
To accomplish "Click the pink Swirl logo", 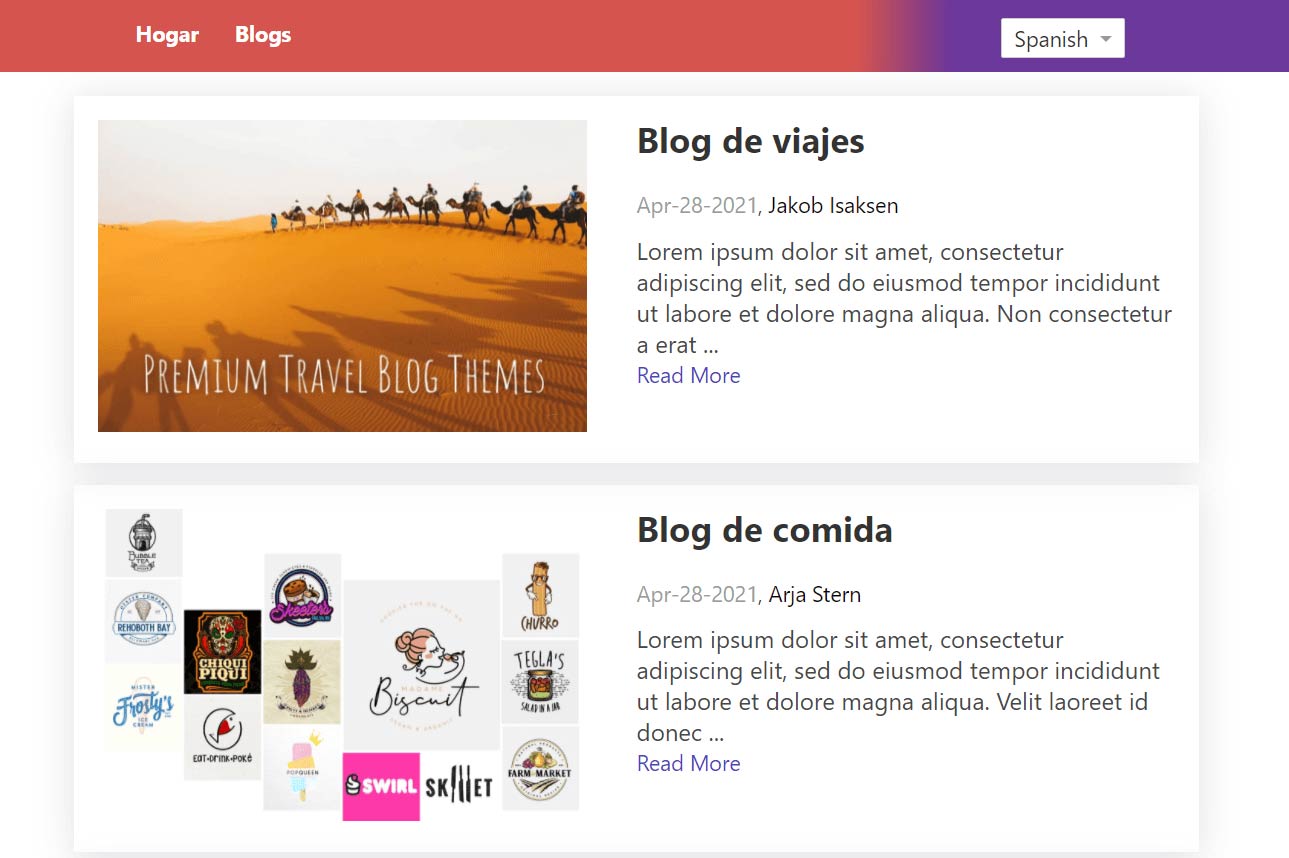I will [x=381, y=786].
